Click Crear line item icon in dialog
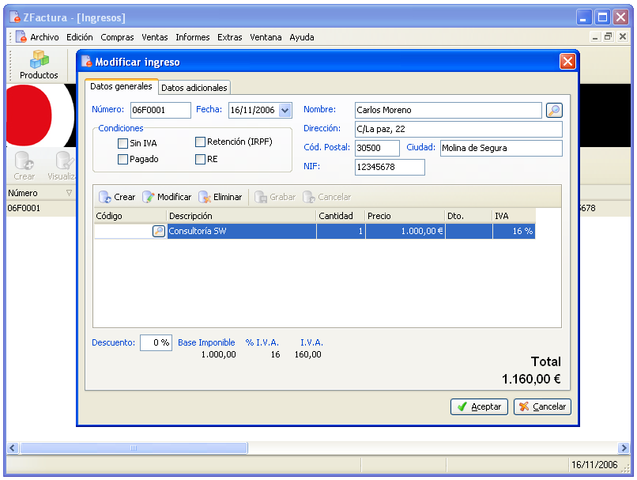 pyautogui.click(x=105, y=197)
